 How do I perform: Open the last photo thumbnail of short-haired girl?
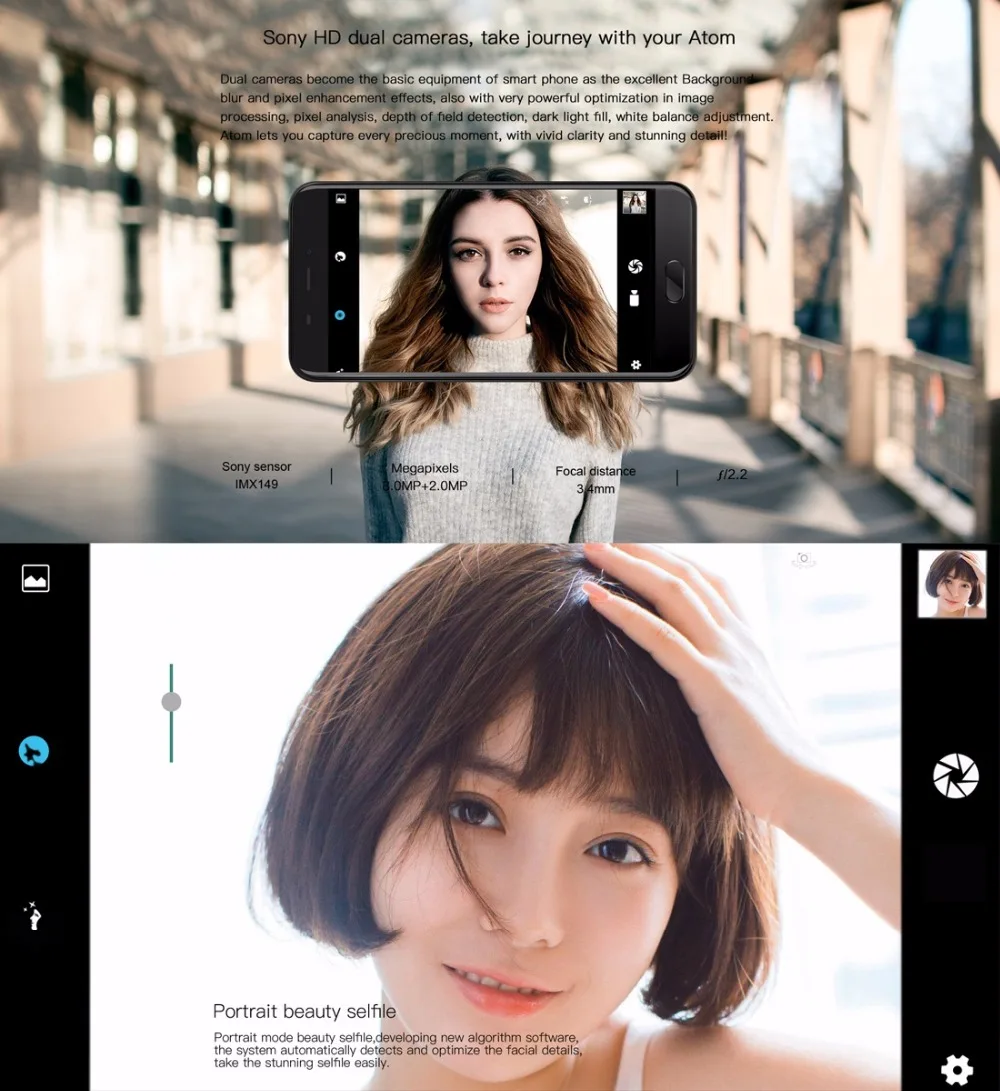[952, 583]
